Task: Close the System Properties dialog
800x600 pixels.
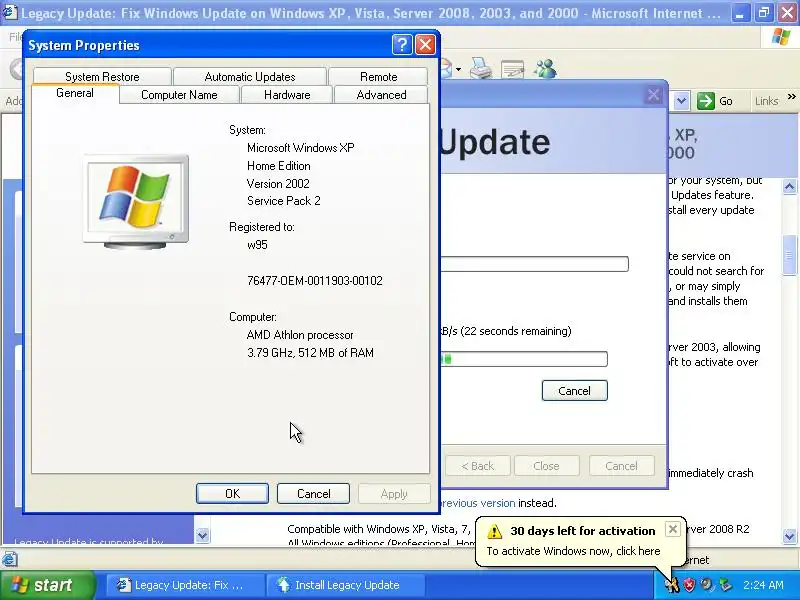Action: point(425,45)
